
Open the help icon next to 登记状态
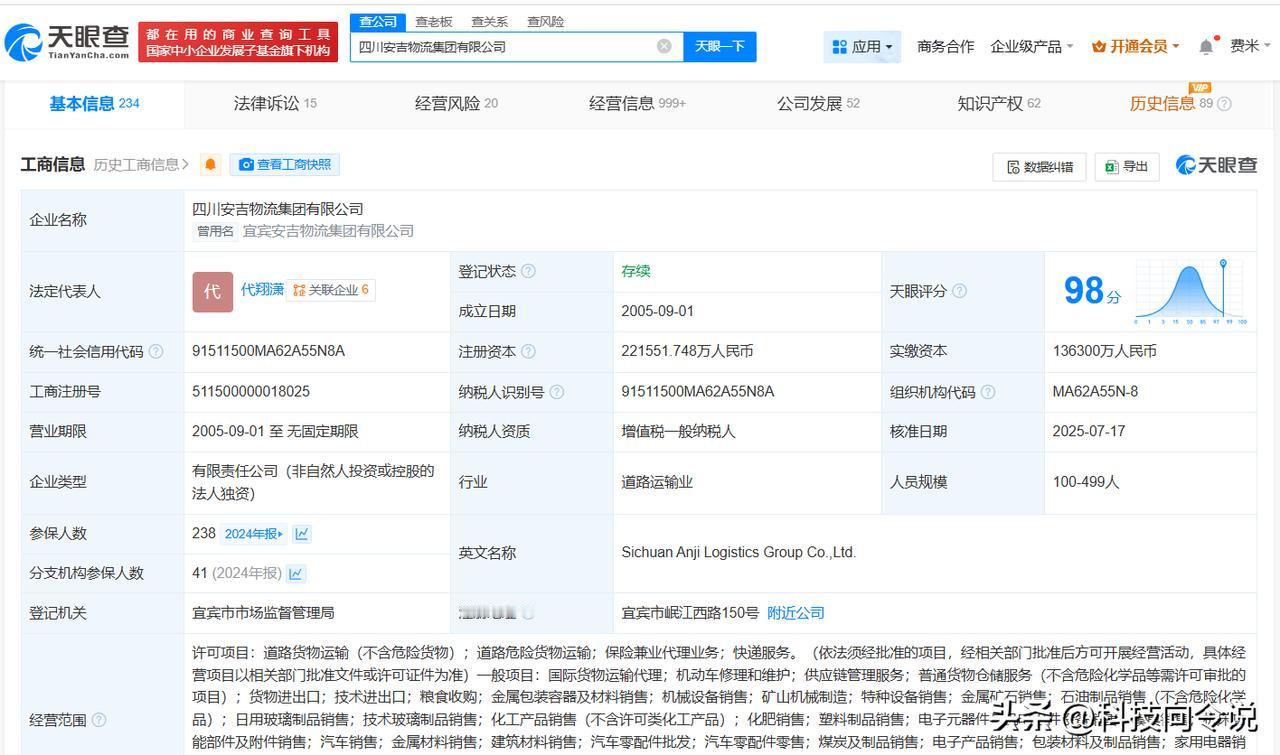[528, 271]
